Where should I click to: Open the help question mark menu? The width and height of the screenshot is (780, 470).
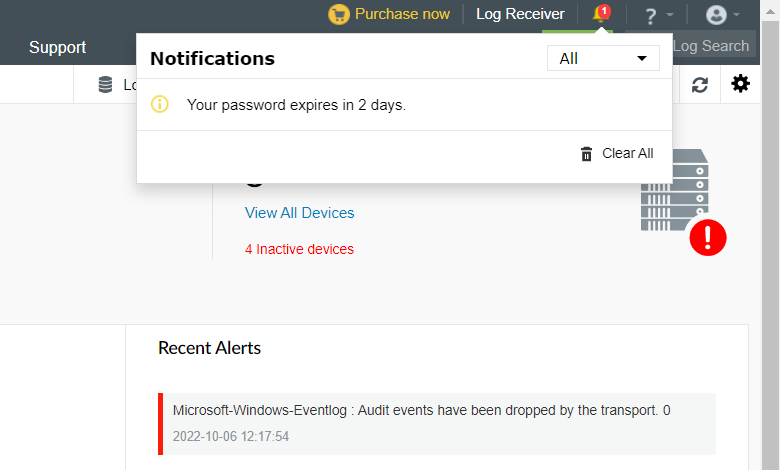[651, 15]
